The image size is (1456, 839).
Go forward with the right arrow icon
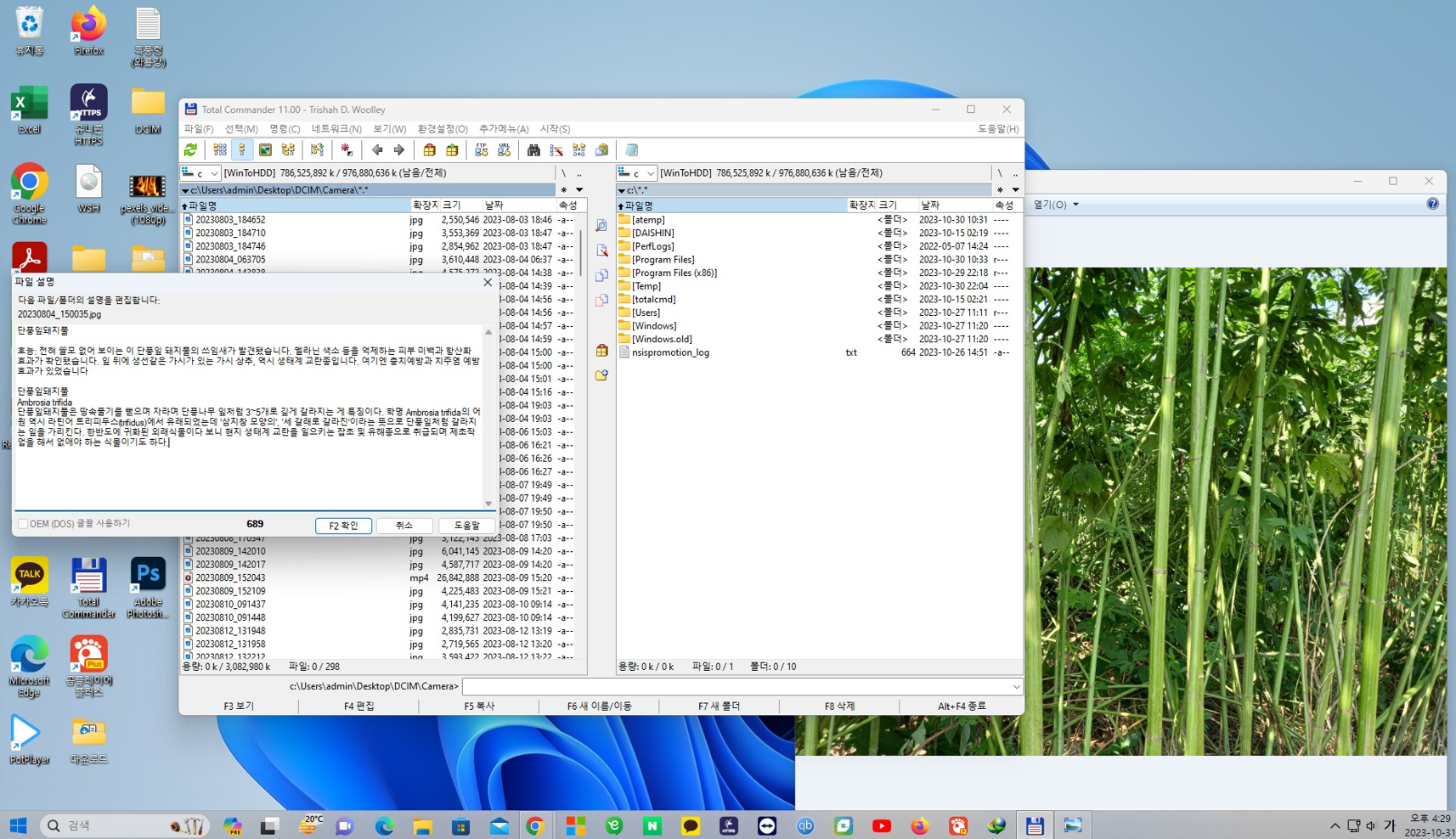[x=399, y=150]
